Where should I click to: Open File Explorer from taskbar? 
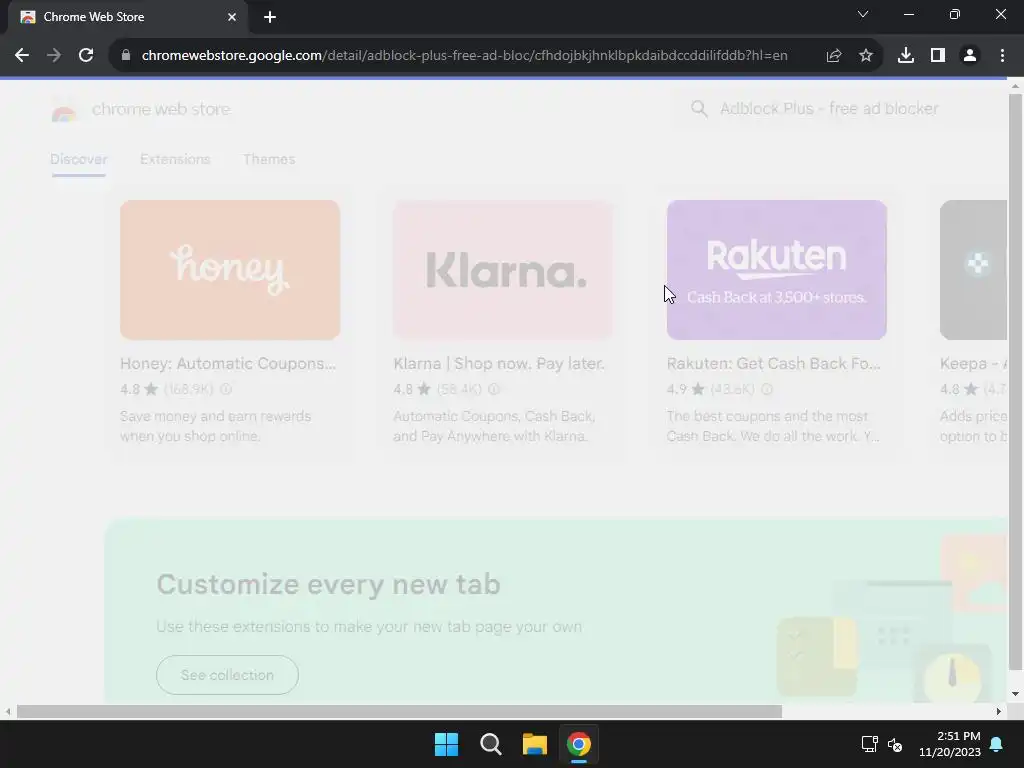[x=534, y=744]
